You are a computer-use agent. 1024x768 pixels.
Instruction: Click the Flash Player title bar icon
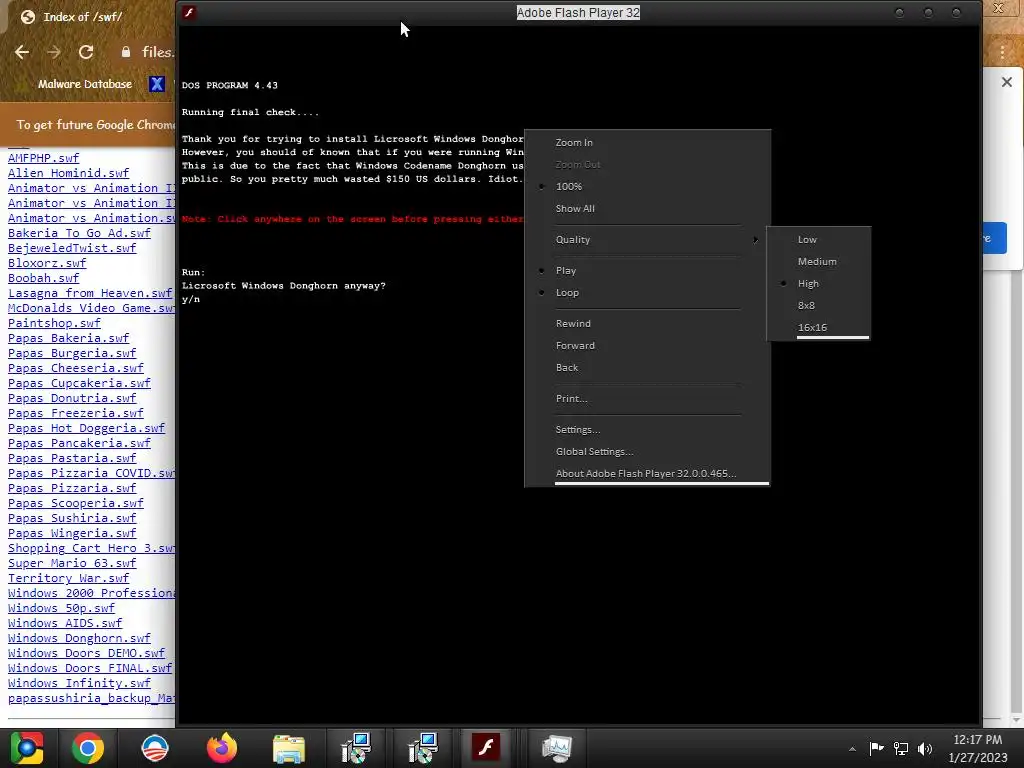coord(189,12)
